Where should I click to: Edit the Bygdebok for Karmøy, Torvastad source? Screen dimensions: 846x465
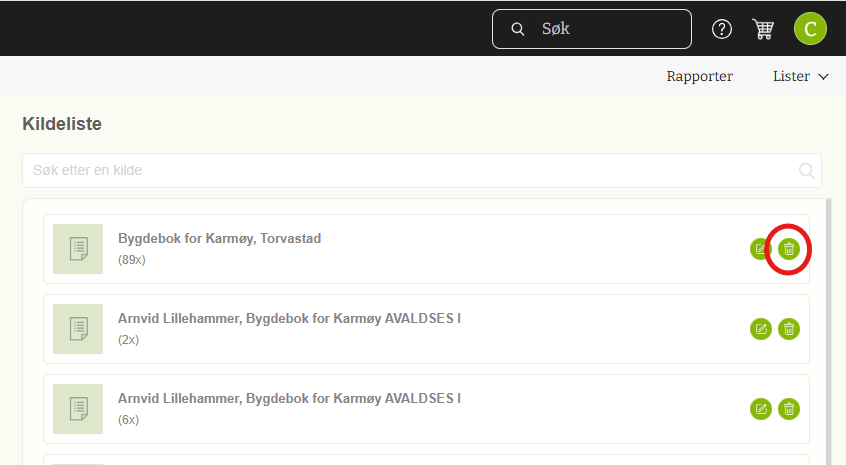(x=761, y=249)
